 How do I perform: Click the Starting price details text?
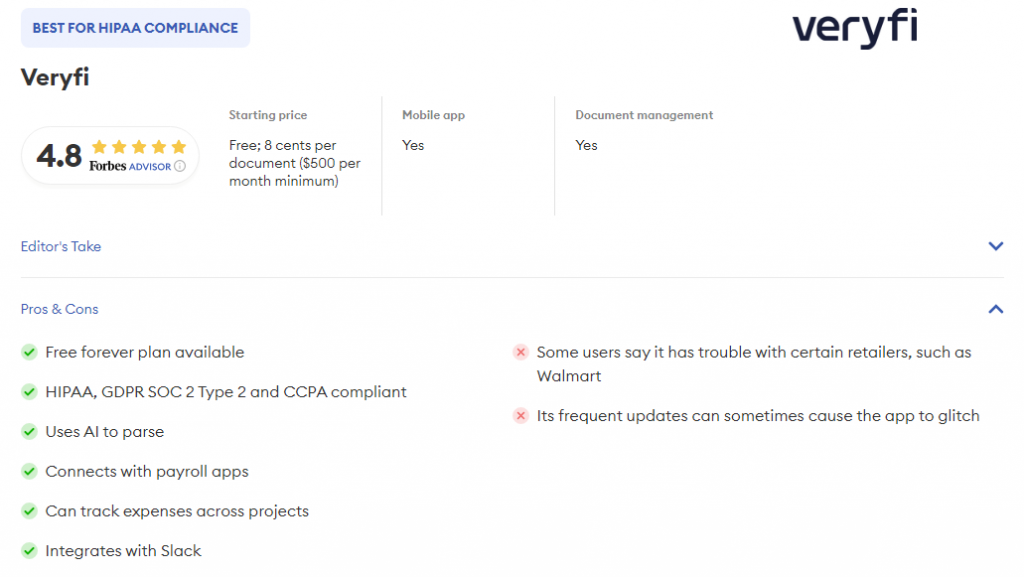click(x=294, y=163)
